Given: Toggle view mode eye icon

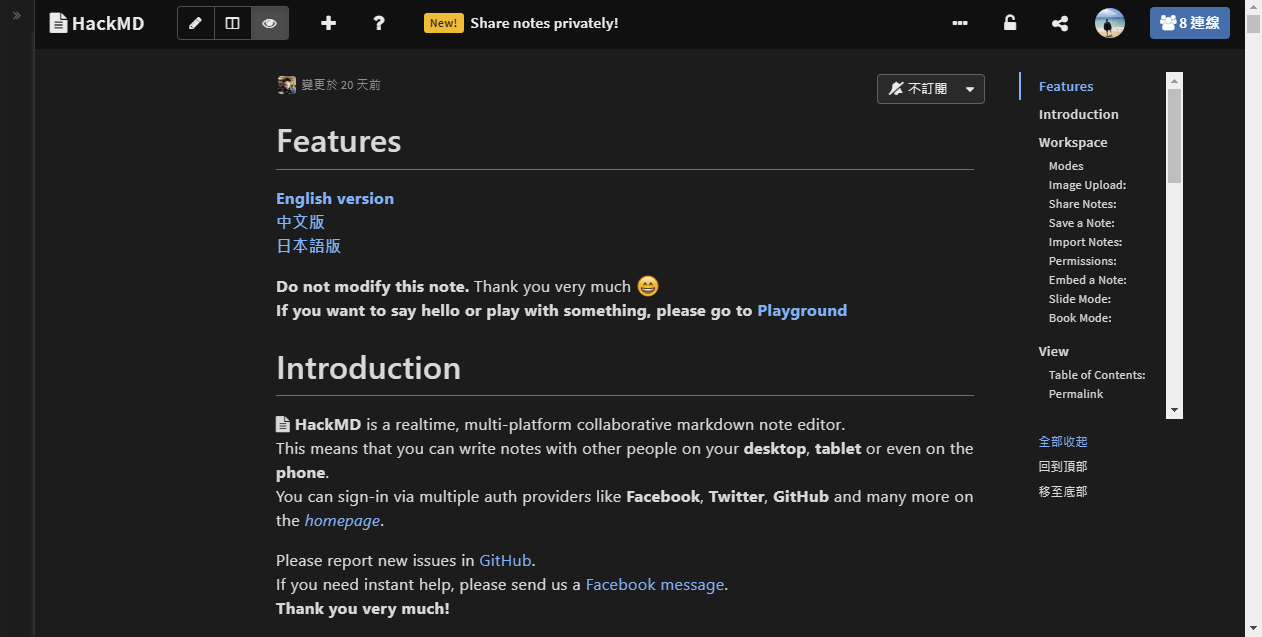Looking at the screenshot, I should 270,23.
